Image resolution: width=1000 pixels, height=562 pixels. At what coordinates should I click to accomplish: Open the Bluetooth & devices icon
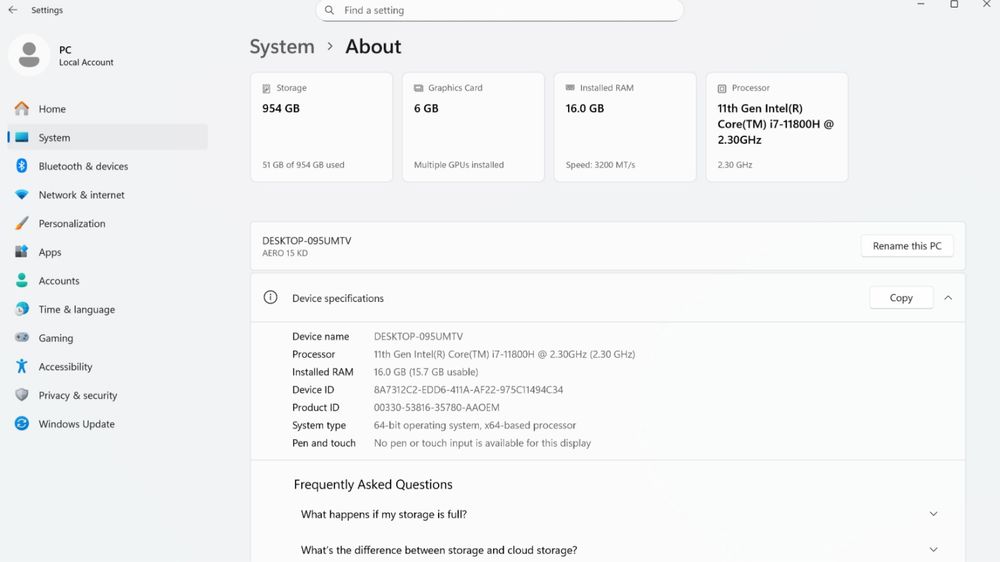[x=22, y=166]
